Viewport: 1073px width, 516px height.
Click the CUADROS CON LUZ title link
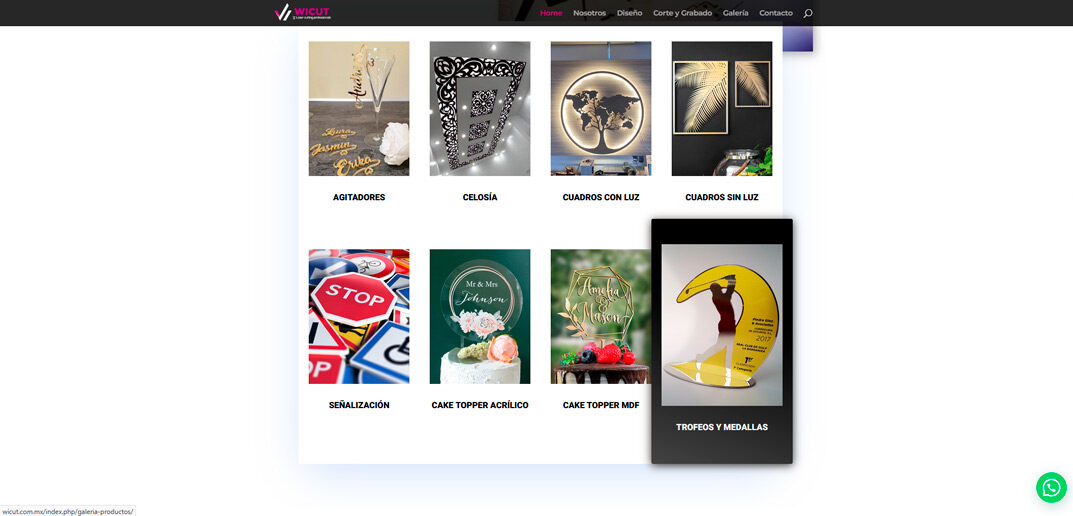[601, 197]
